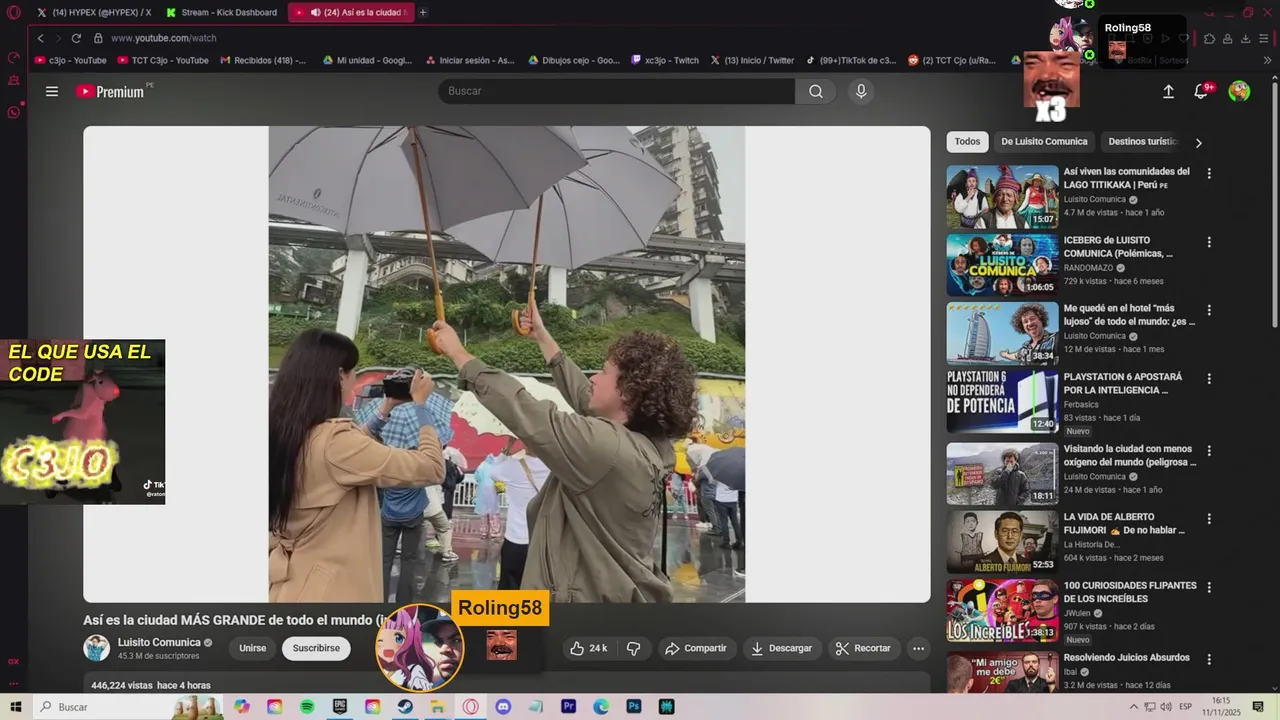This screenshot has height=720, width=1280.
Task: Open YouTube notifications bell
Action: pos(1202,91)
